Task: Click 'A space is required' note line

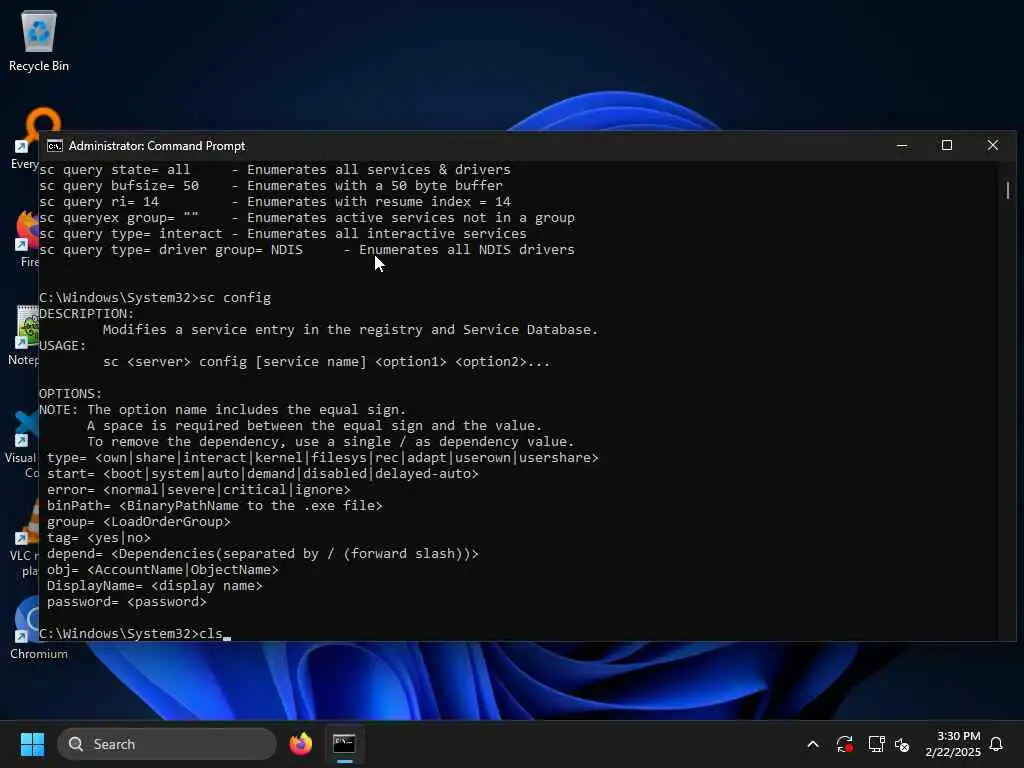Action: pos(315,426)
